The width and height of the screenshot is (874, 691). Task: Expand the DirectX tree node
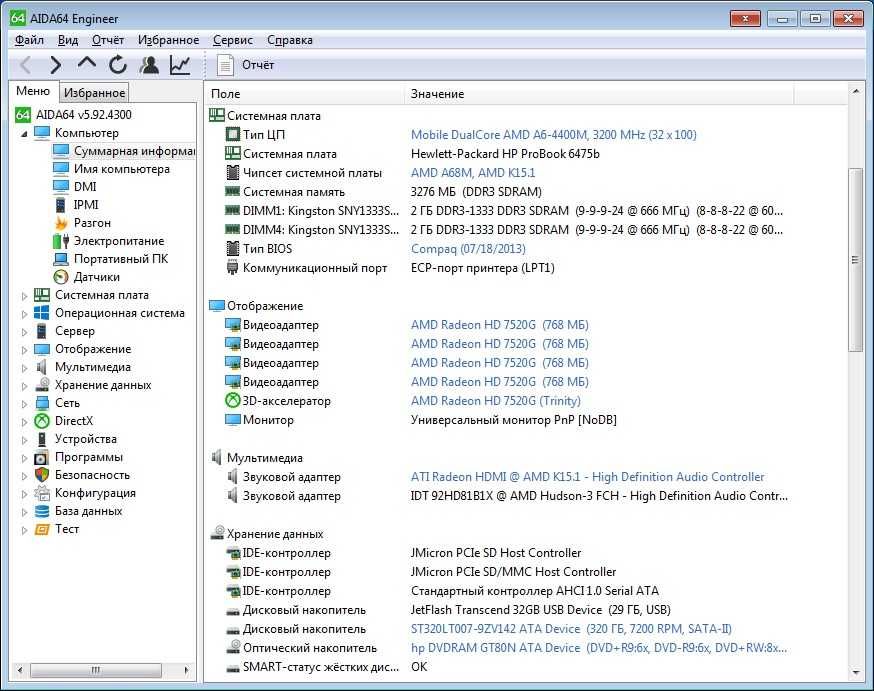click(x=24, y=422)
